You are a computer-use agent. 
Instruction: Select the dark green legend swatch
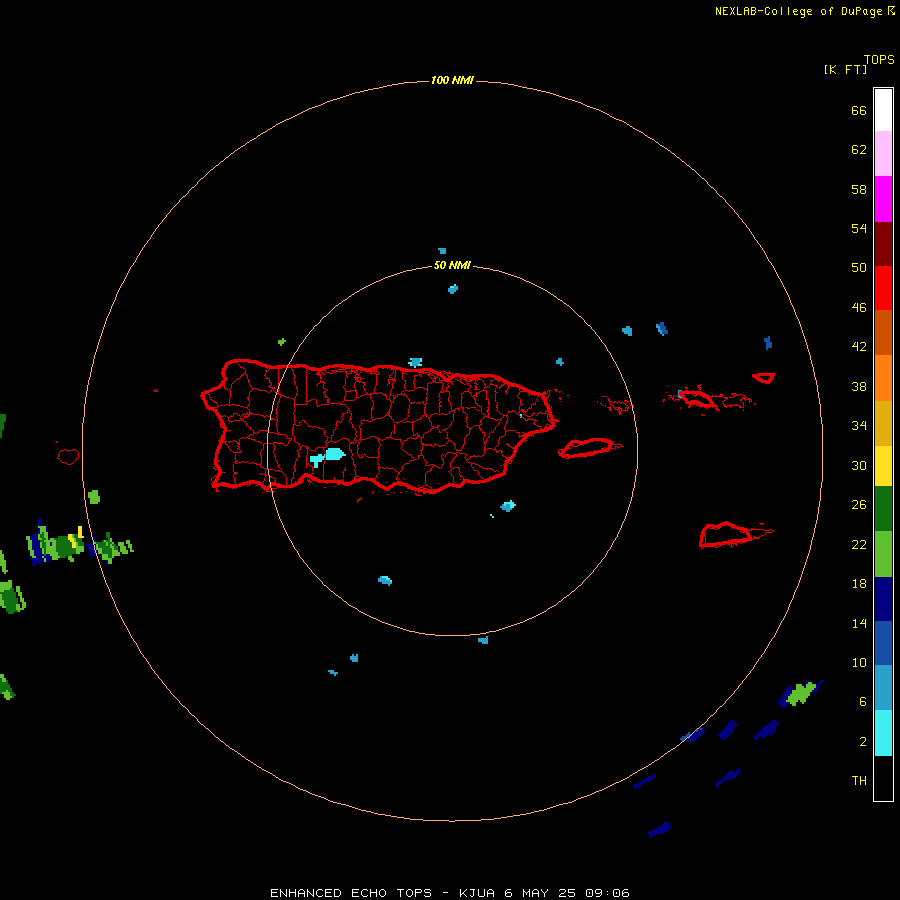pos(883,509)
